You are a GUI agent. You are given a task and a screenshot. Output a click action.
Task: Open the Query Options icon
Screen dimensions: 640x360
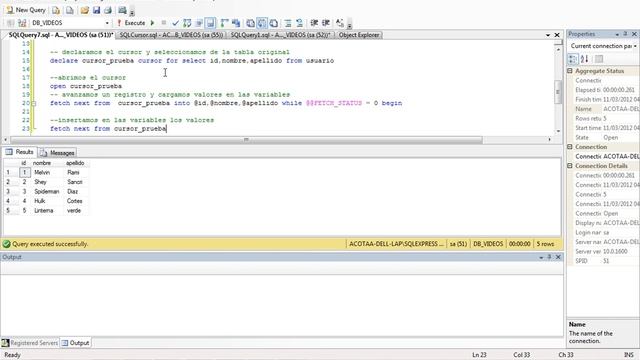point(199,23)
